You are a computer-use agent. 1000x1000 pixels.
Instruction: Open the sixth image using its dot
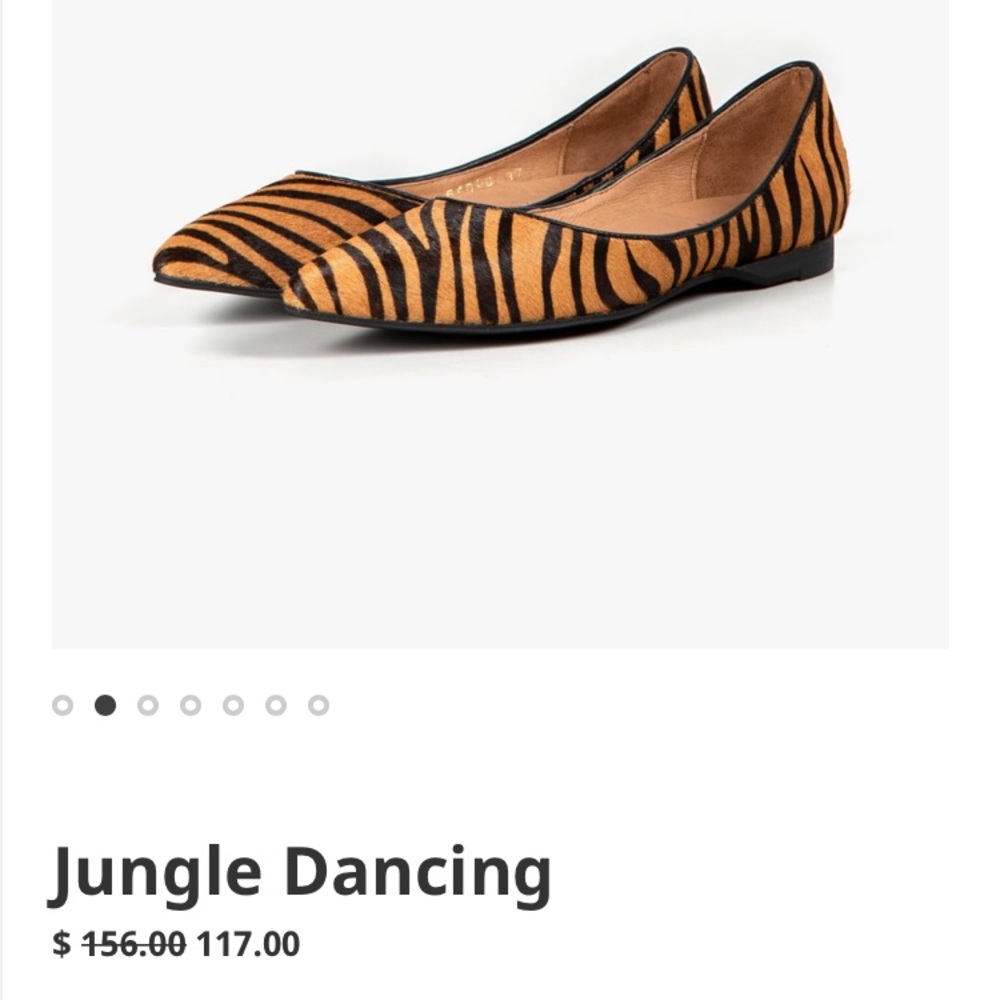click(x=276, y=706)
